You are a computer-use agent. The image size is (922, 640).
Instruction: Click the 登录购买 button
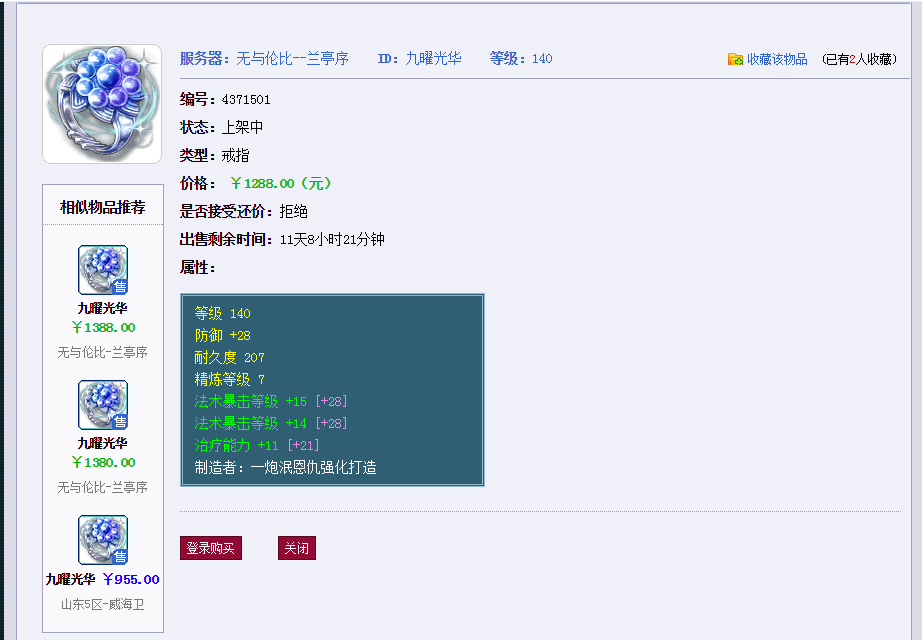211,548
